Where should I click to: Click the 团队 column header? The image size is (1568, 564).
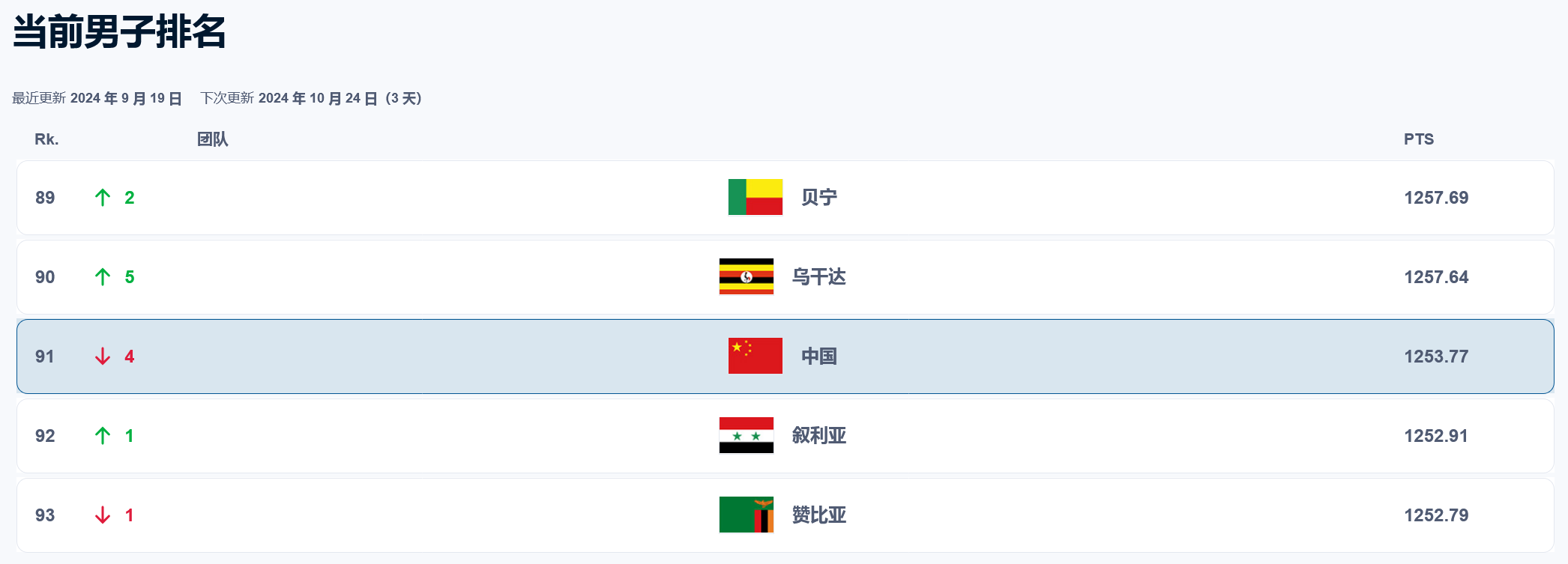212,139
